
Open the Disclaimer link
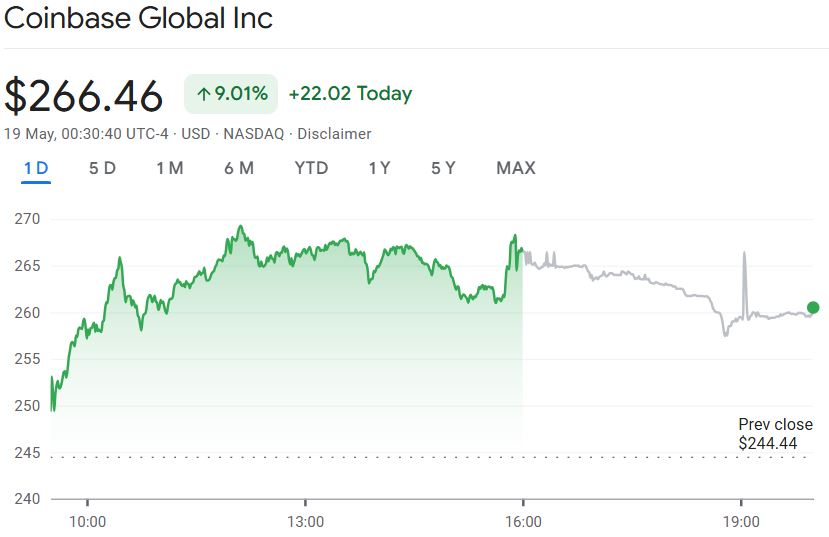[335, 134]
